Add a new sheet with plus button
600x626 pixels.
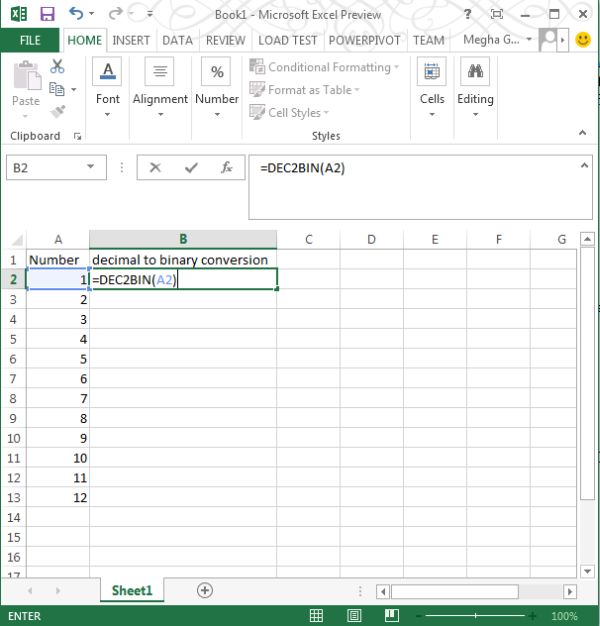click(204, 590)
